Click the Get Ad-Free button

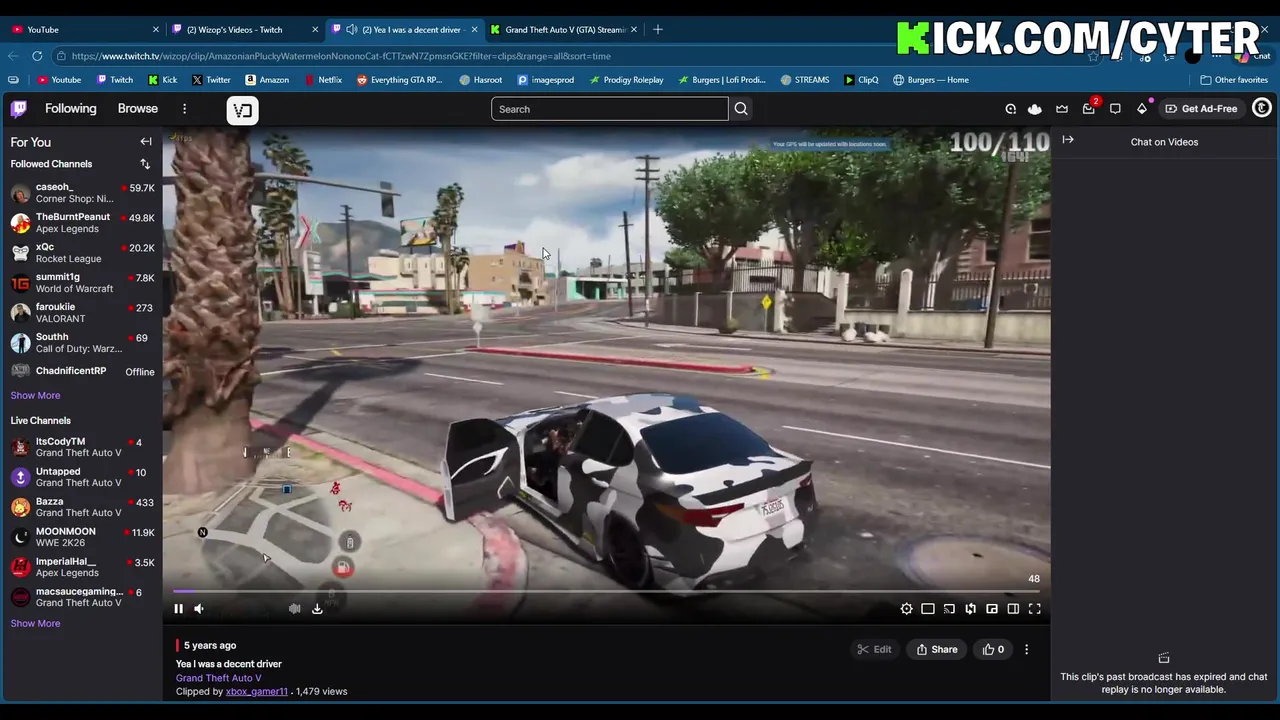[1201, 108]
